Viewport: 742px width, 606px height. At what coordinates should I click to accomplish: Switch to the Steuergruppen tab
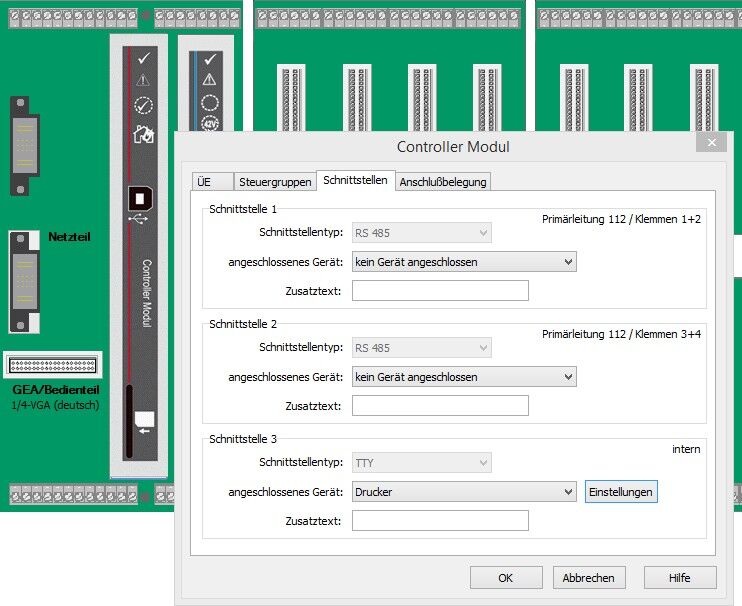(275, 182)
